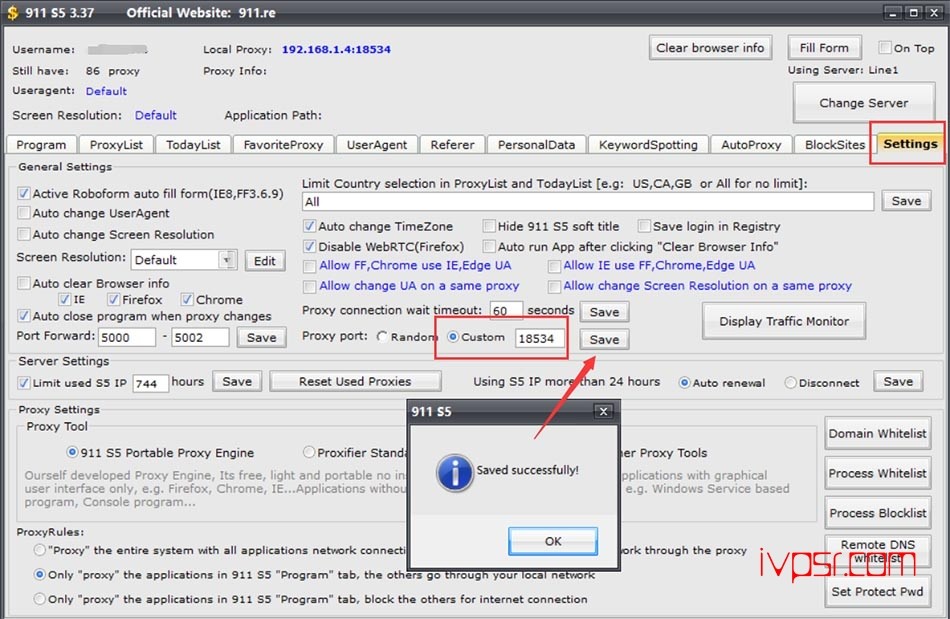
Task: Save the proxy connection wait timeout
Action: pyautogui.click(x=604, y=311)
